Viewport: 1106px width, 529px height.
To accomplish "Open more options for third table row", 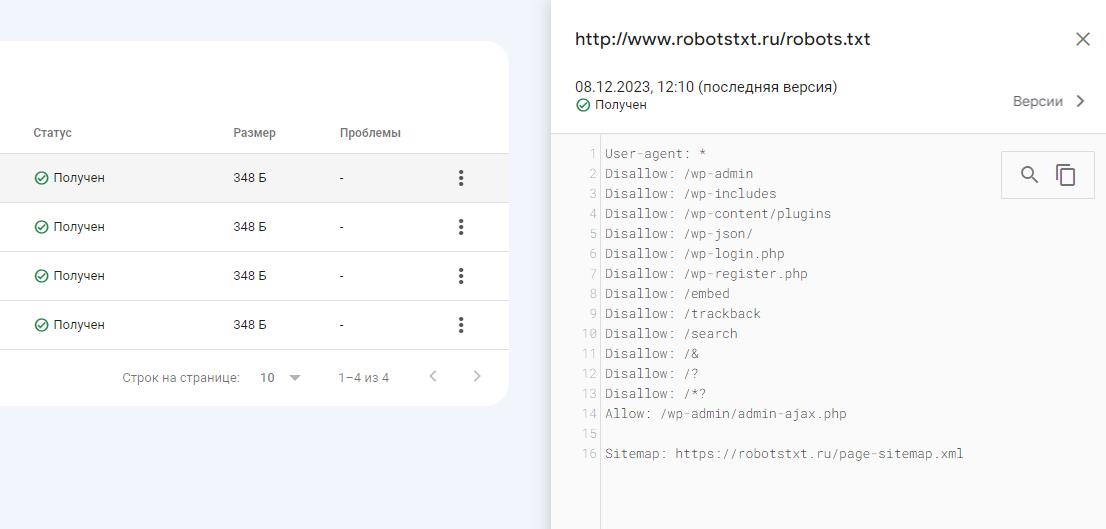I will click(461, 276).
